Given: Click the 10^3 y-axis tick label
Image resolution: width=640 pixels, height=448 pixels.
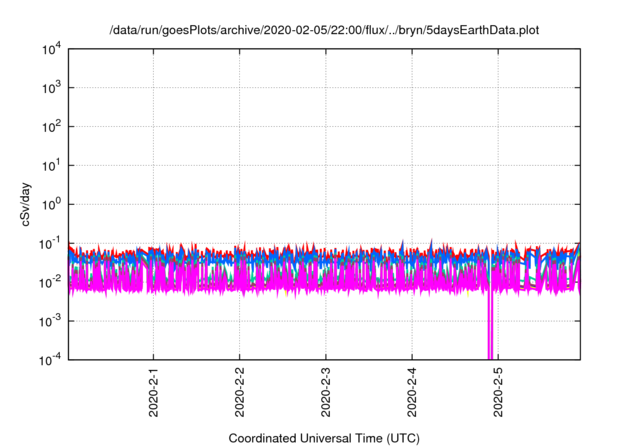Looking at the screenshot, I should 51,88.
